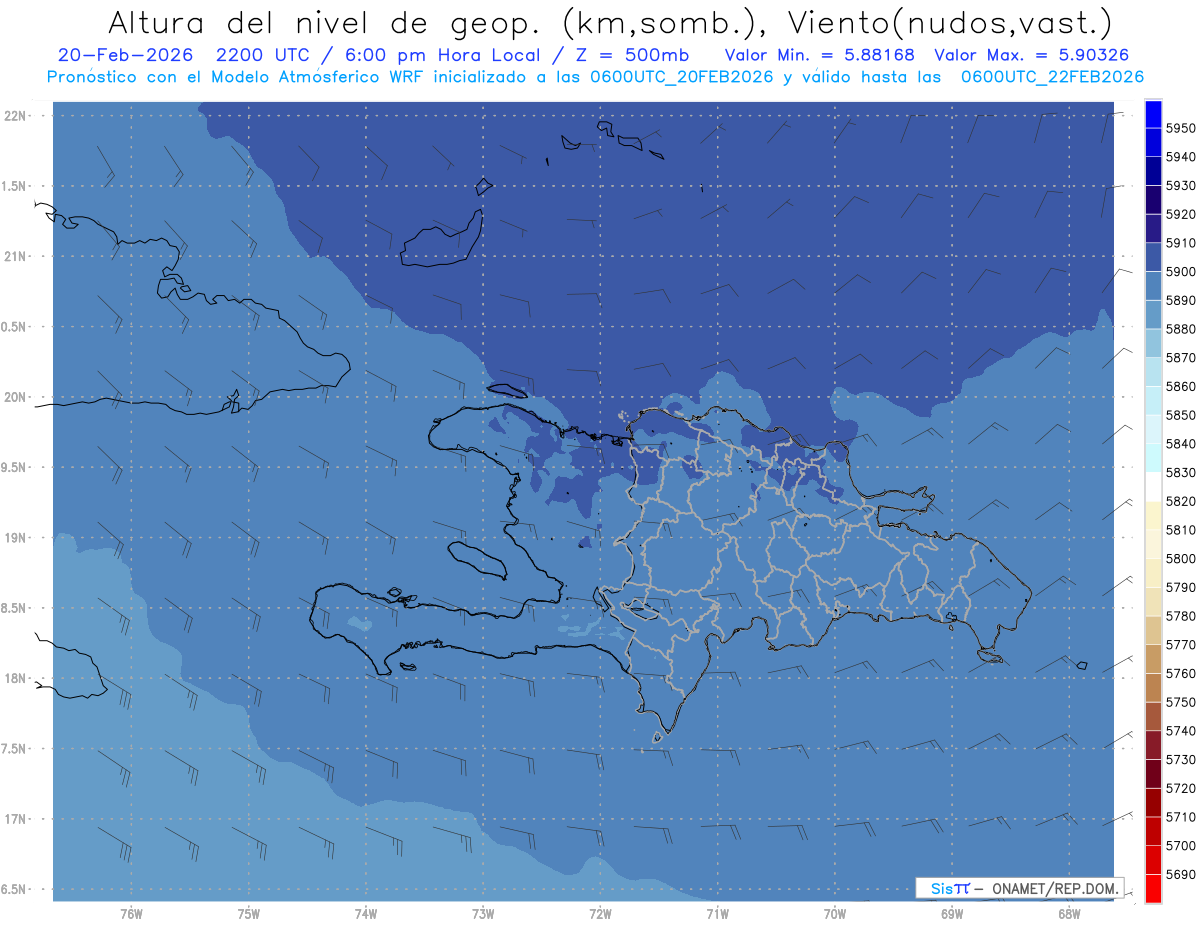Image resolution: width=1200 pixels, height=927 pixels.
Task: Click the '5910' colorbar label
Action: [1180, 243]
